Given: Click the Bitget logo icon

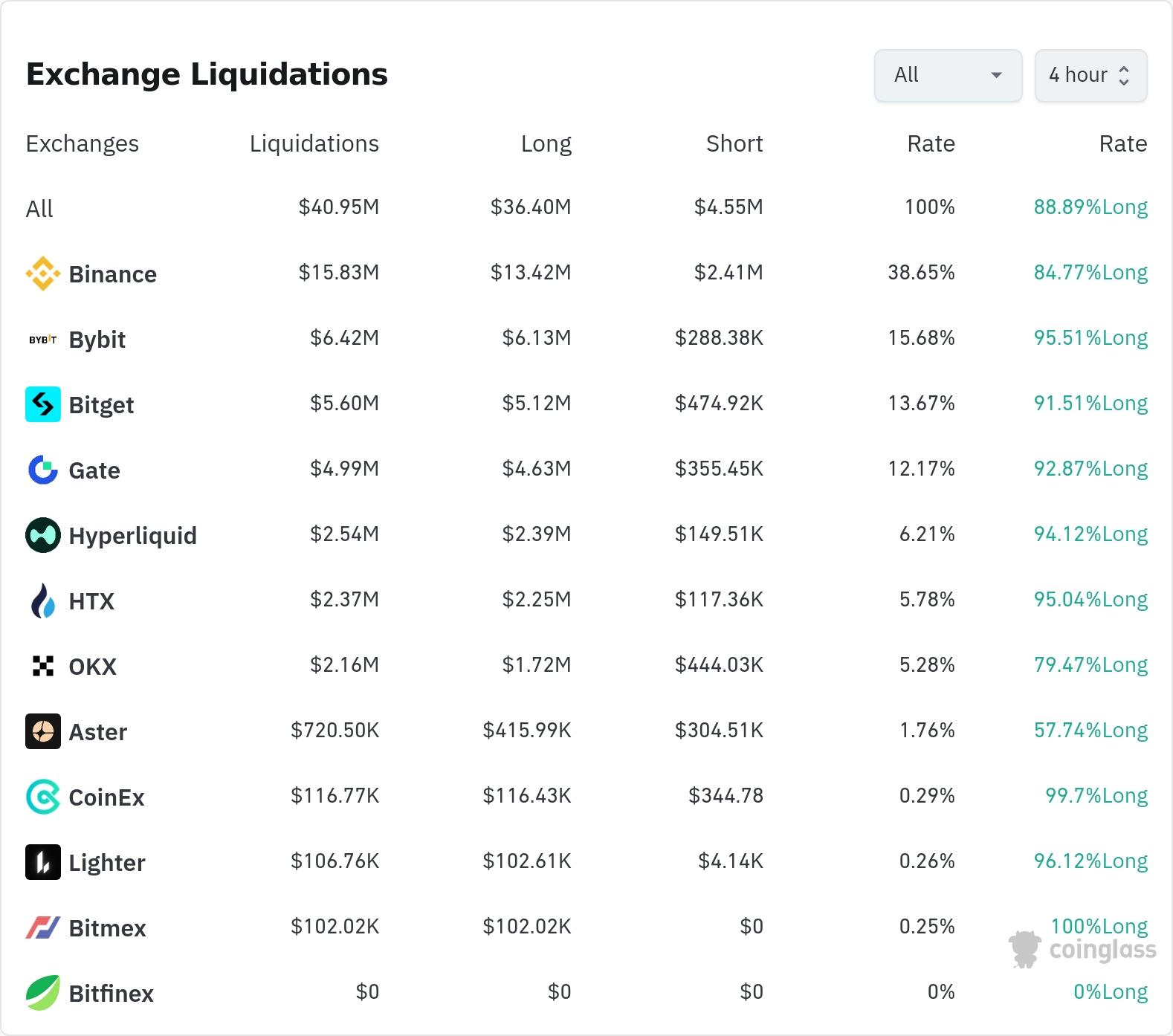Looking at the screenshot, I should tap(43, 404).
